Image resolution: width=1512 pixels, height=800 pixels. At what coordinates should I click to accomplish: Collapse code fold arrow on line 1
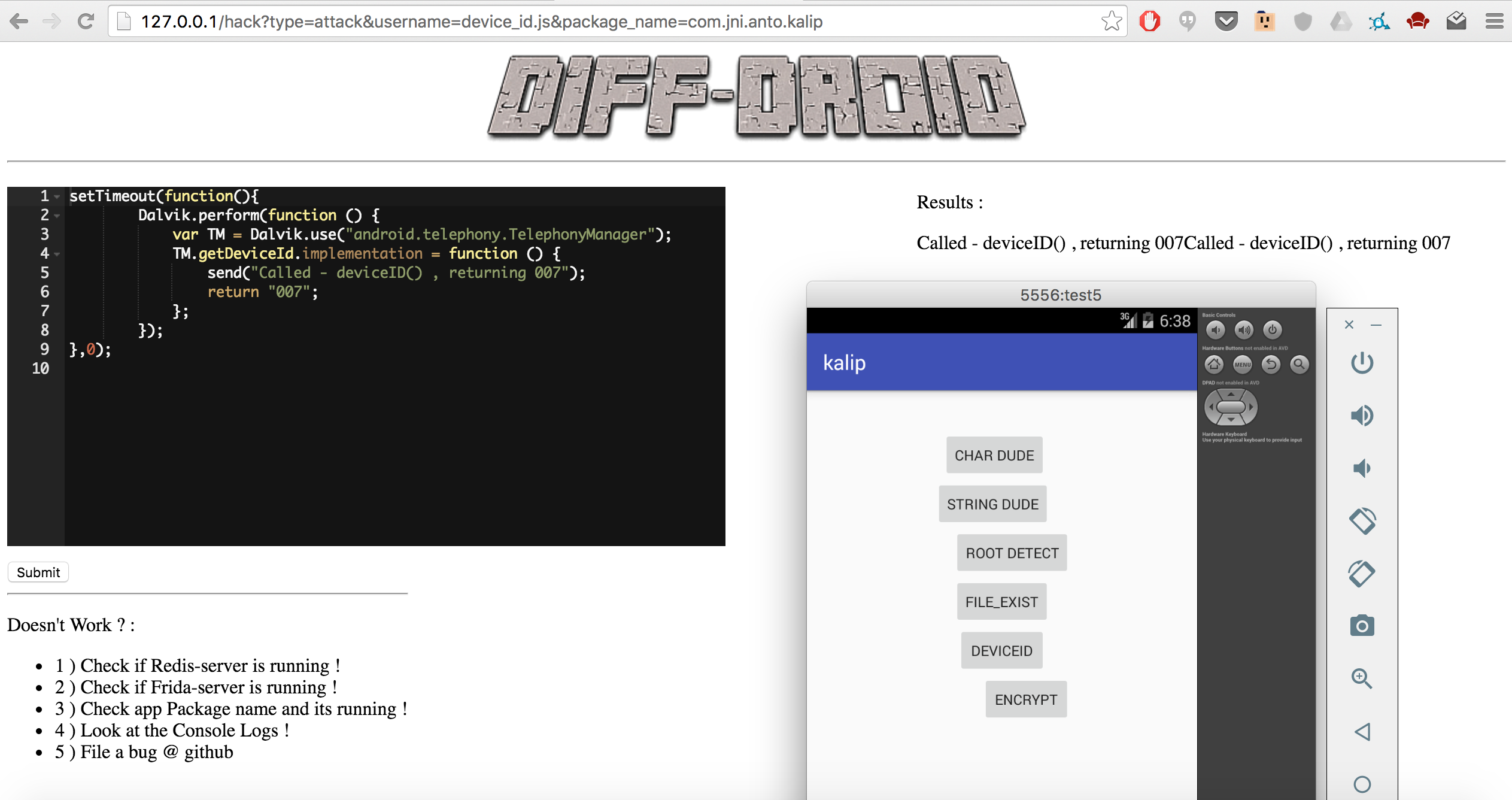[57, 196]
